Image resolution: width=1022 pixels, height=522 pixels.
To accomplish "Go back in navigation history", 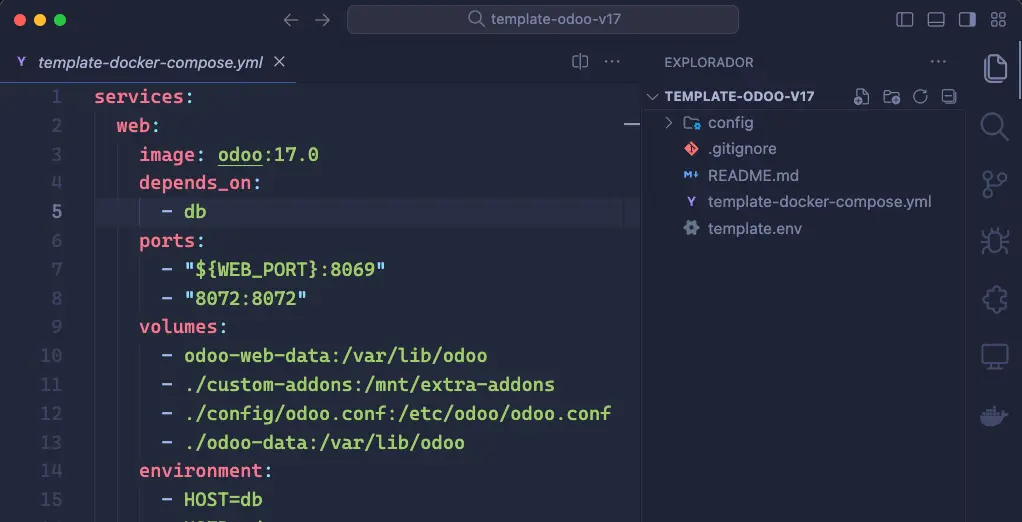I will (291, 20).
